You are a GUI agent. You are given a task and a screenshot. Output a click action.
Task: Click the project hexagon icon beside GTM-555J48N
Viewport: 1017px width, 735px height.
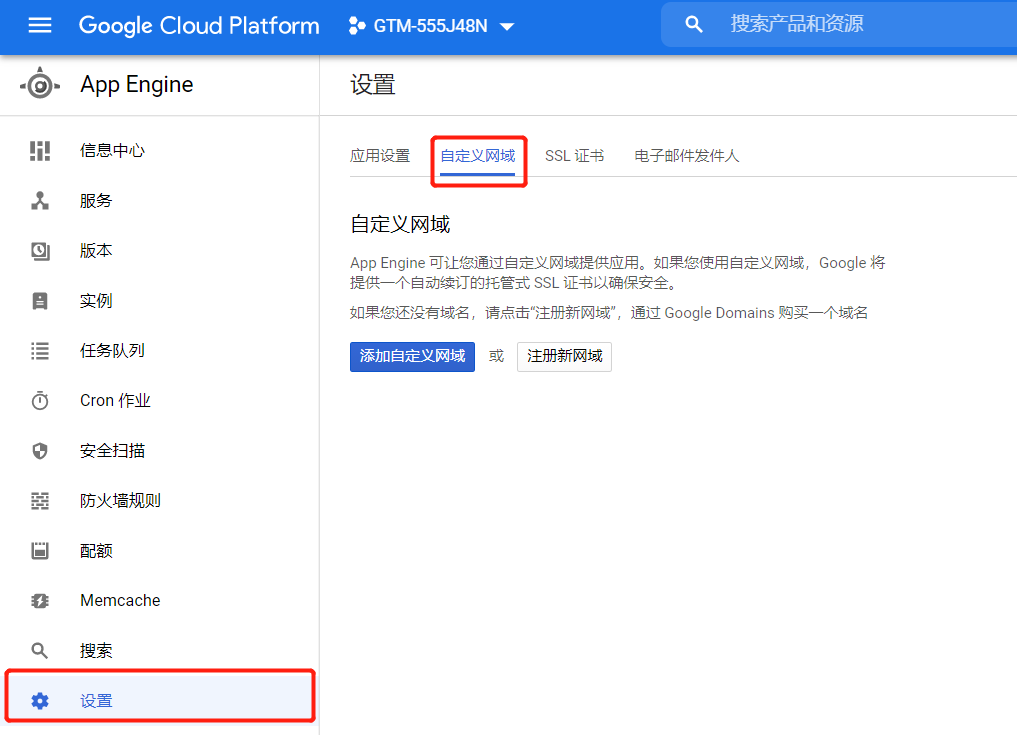[356, 25]
